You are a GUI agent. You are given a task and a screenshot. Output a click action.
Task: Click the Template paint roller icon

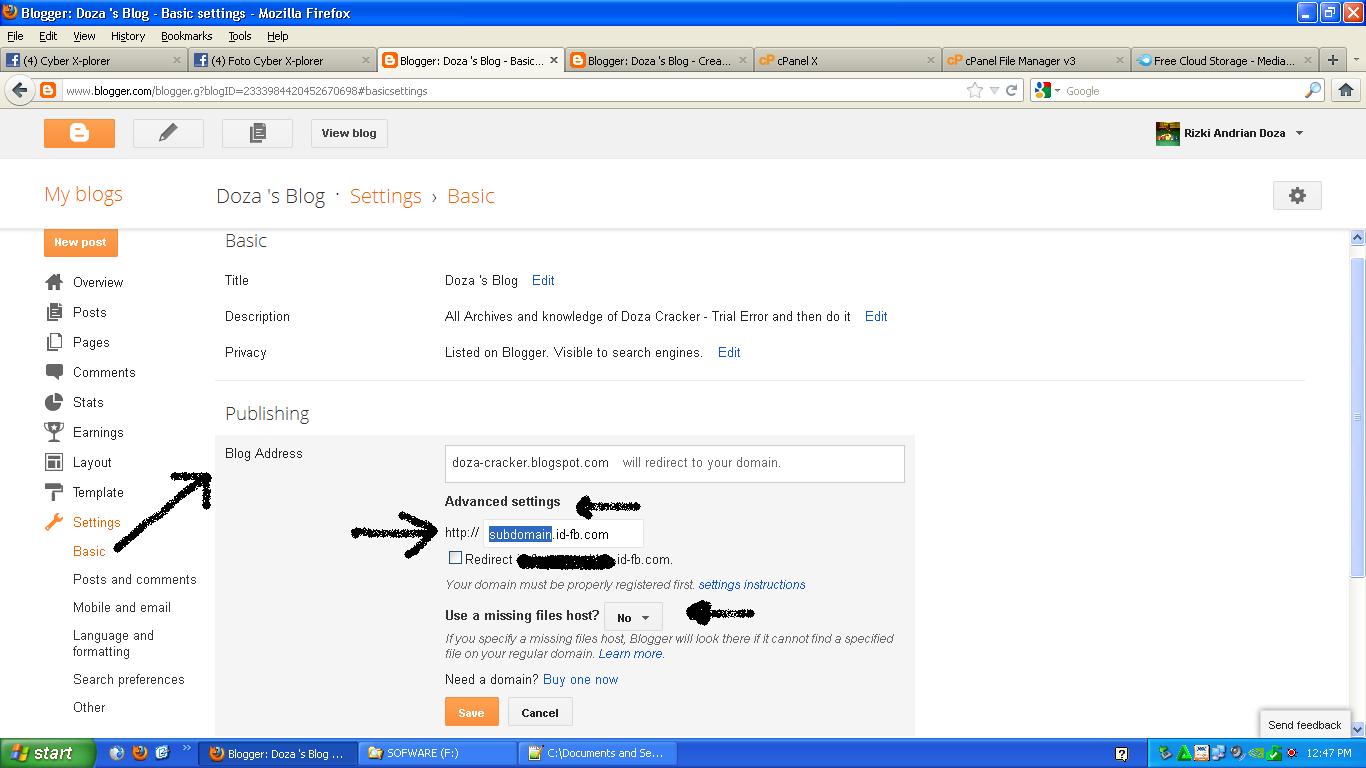(x=54, y=492)
